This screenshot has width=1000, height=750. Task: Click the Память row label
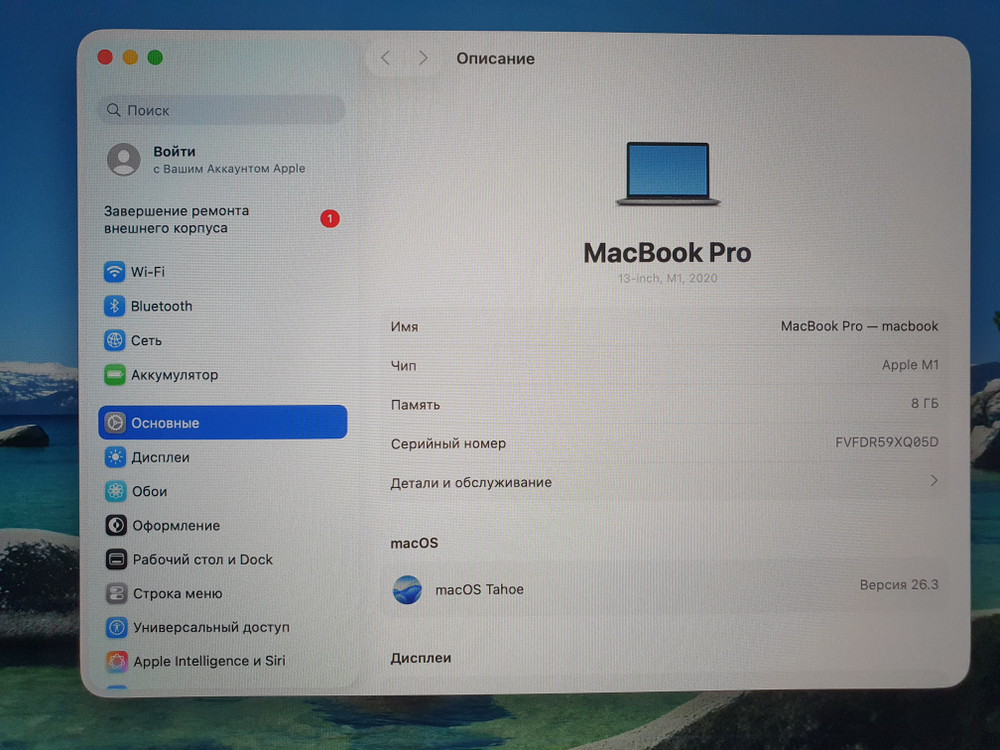415,405
